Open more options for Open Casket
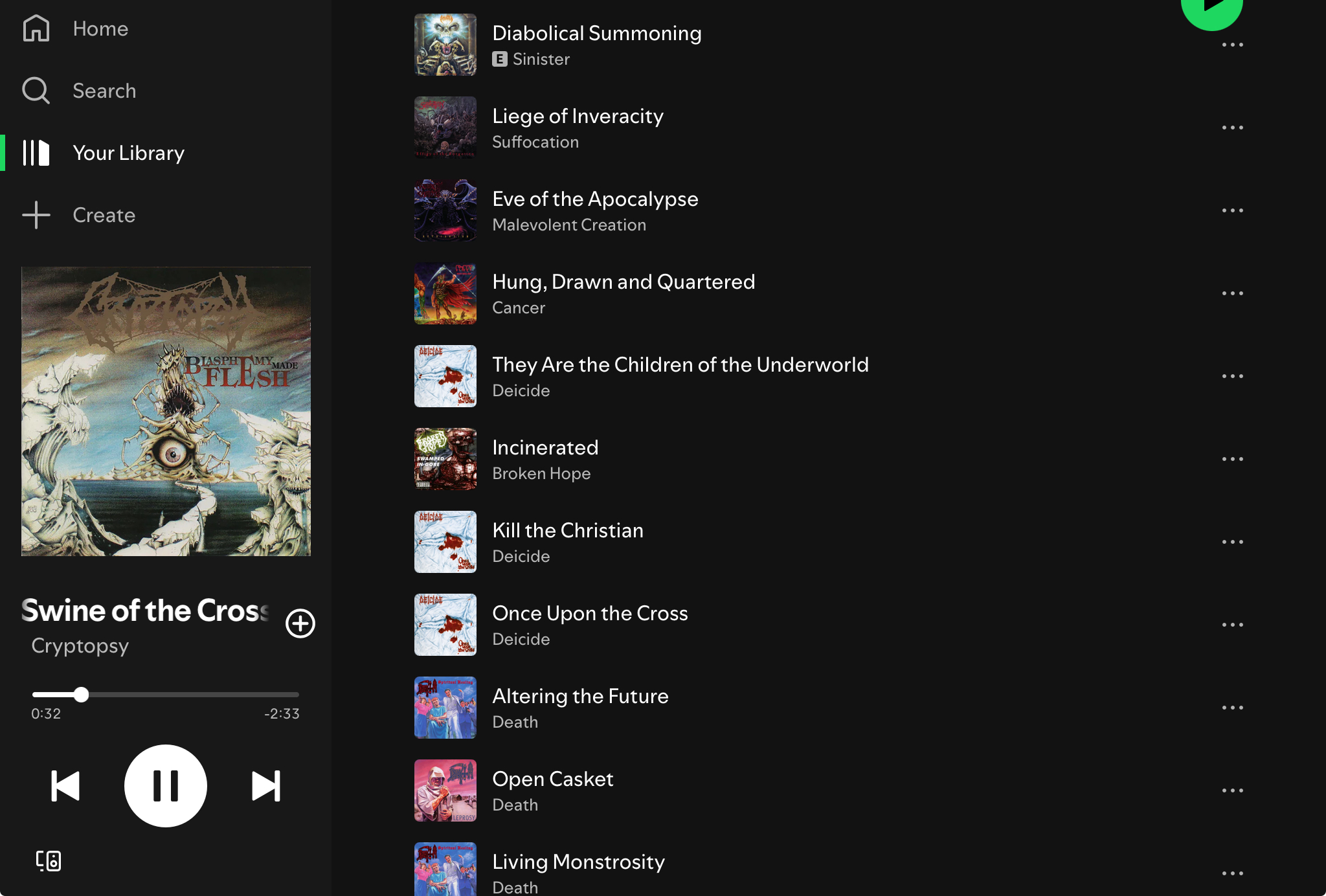1326x896 pixels. (x=1233, y=790)
